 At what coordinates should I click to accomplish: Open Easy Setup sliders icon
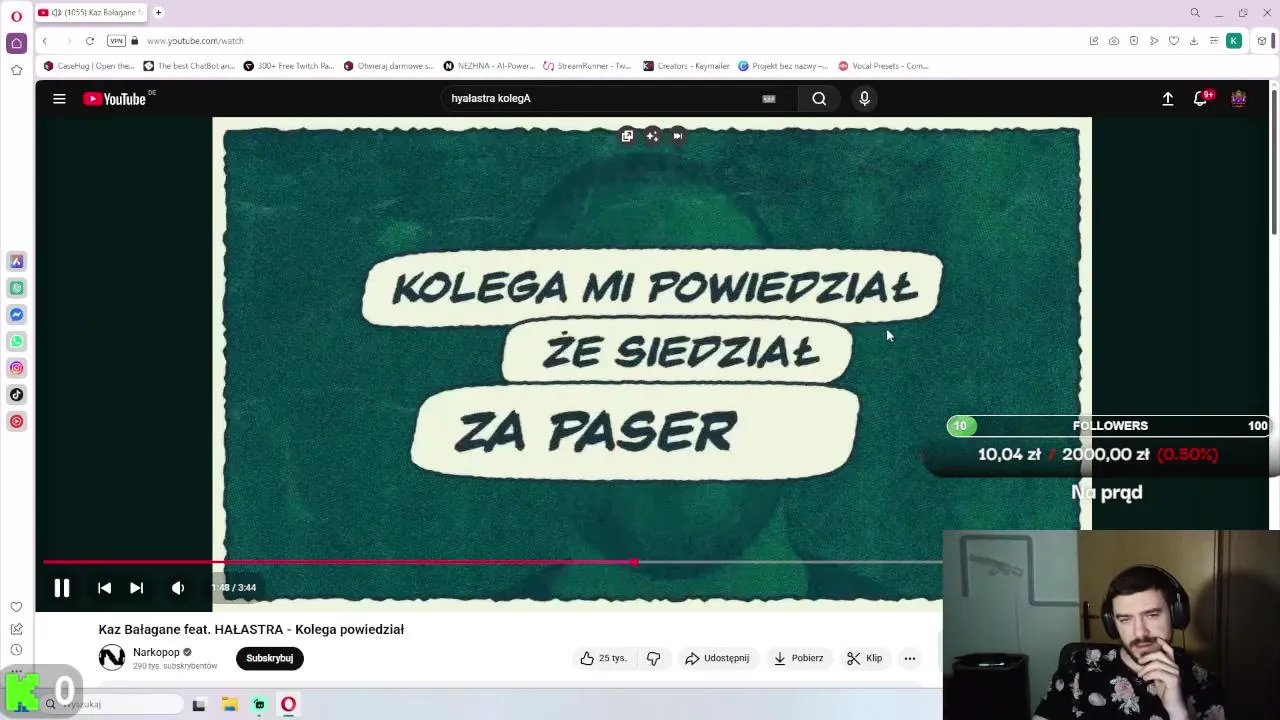click(x=1214, y=41)
